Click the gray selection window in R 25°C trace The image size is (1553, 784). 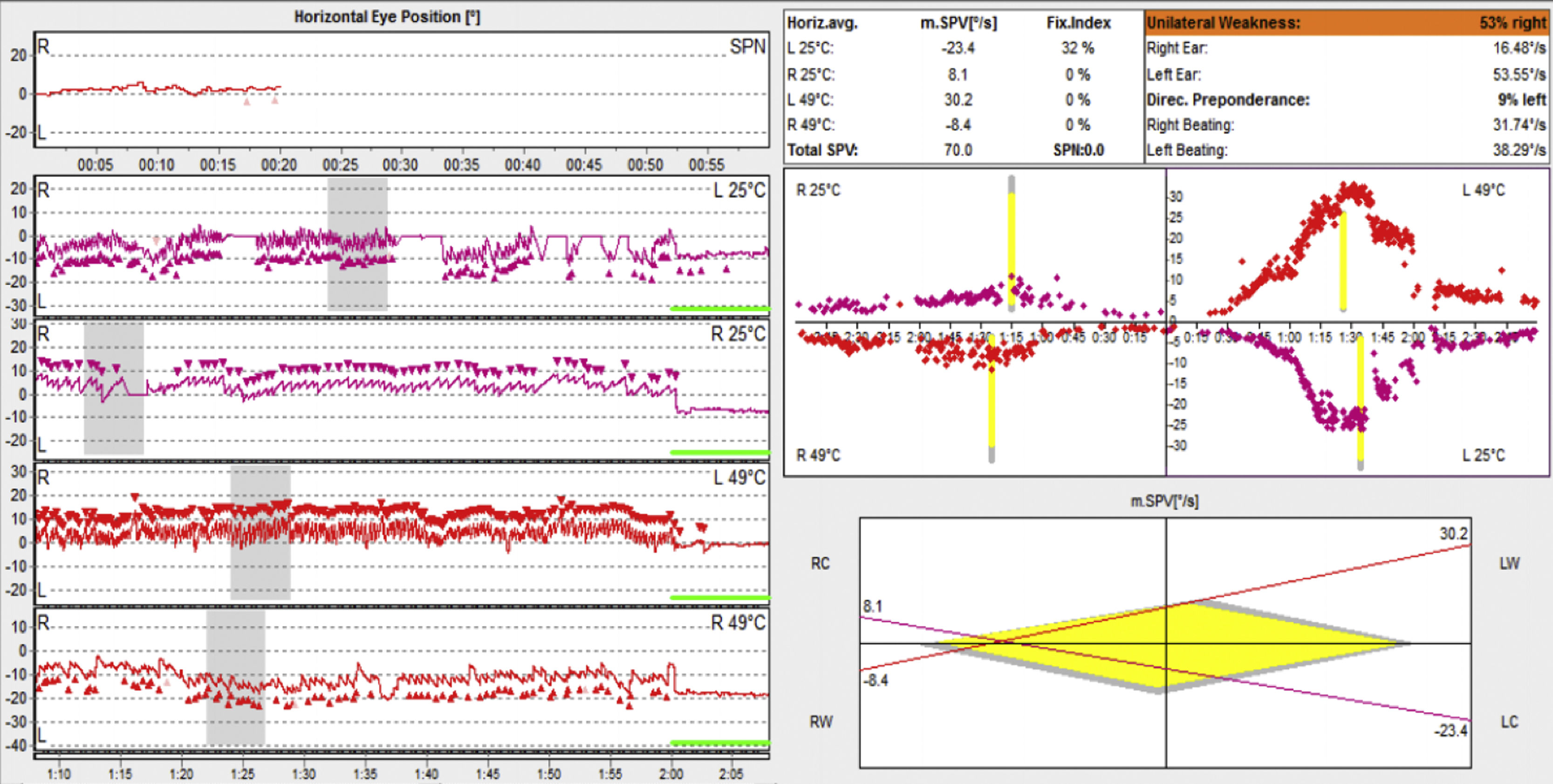click(113, 422)
